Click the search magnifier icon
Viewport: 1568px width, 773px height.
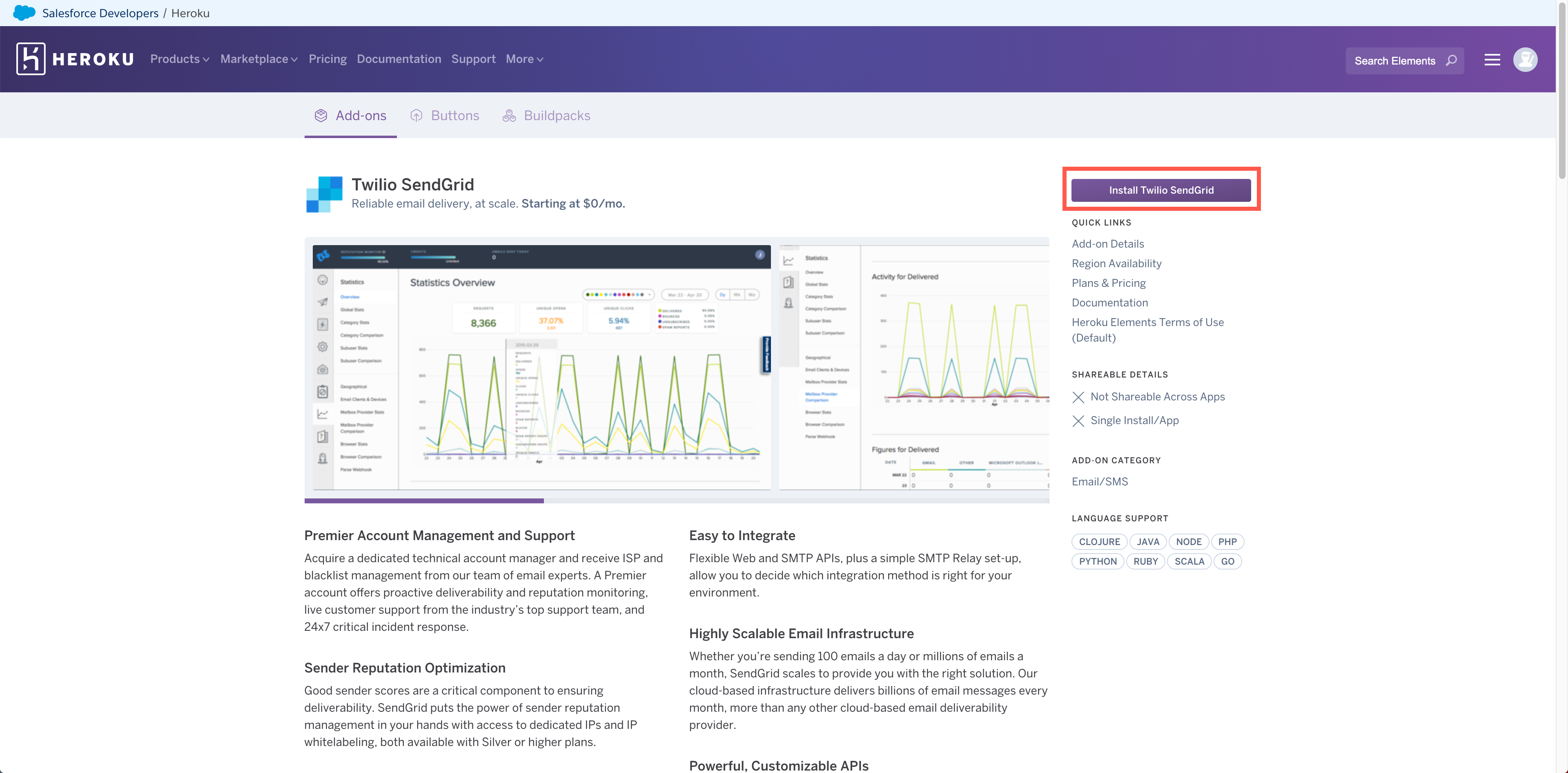click(1451, 60)
